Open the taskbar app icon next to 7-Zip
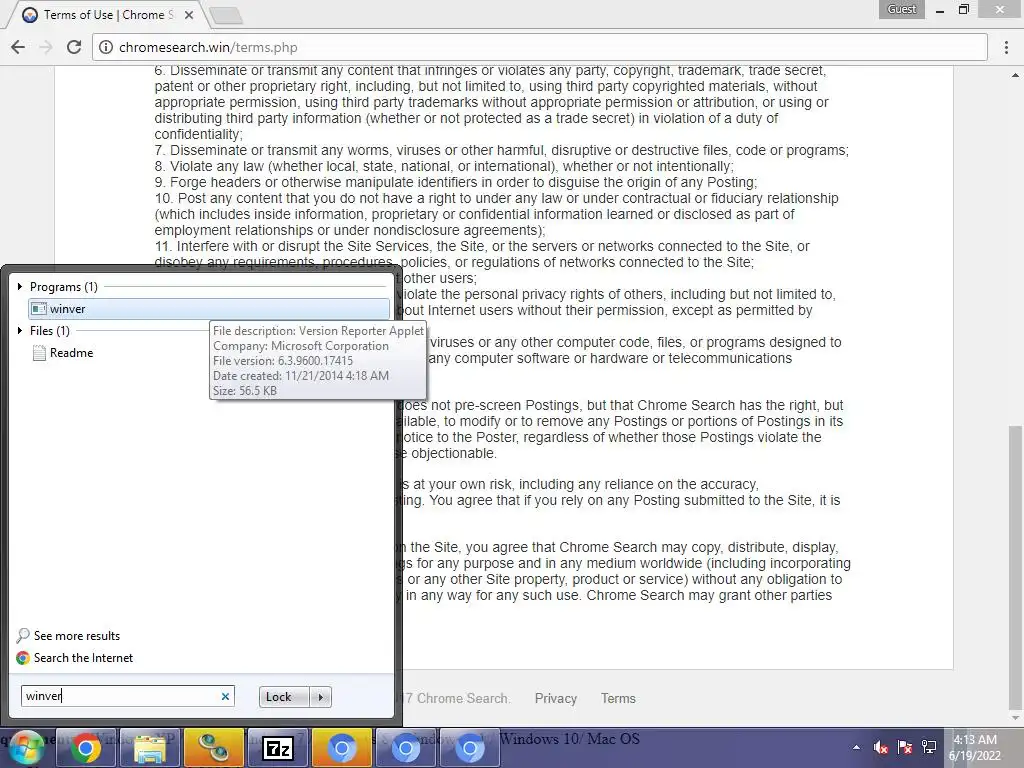 point(214,748)
